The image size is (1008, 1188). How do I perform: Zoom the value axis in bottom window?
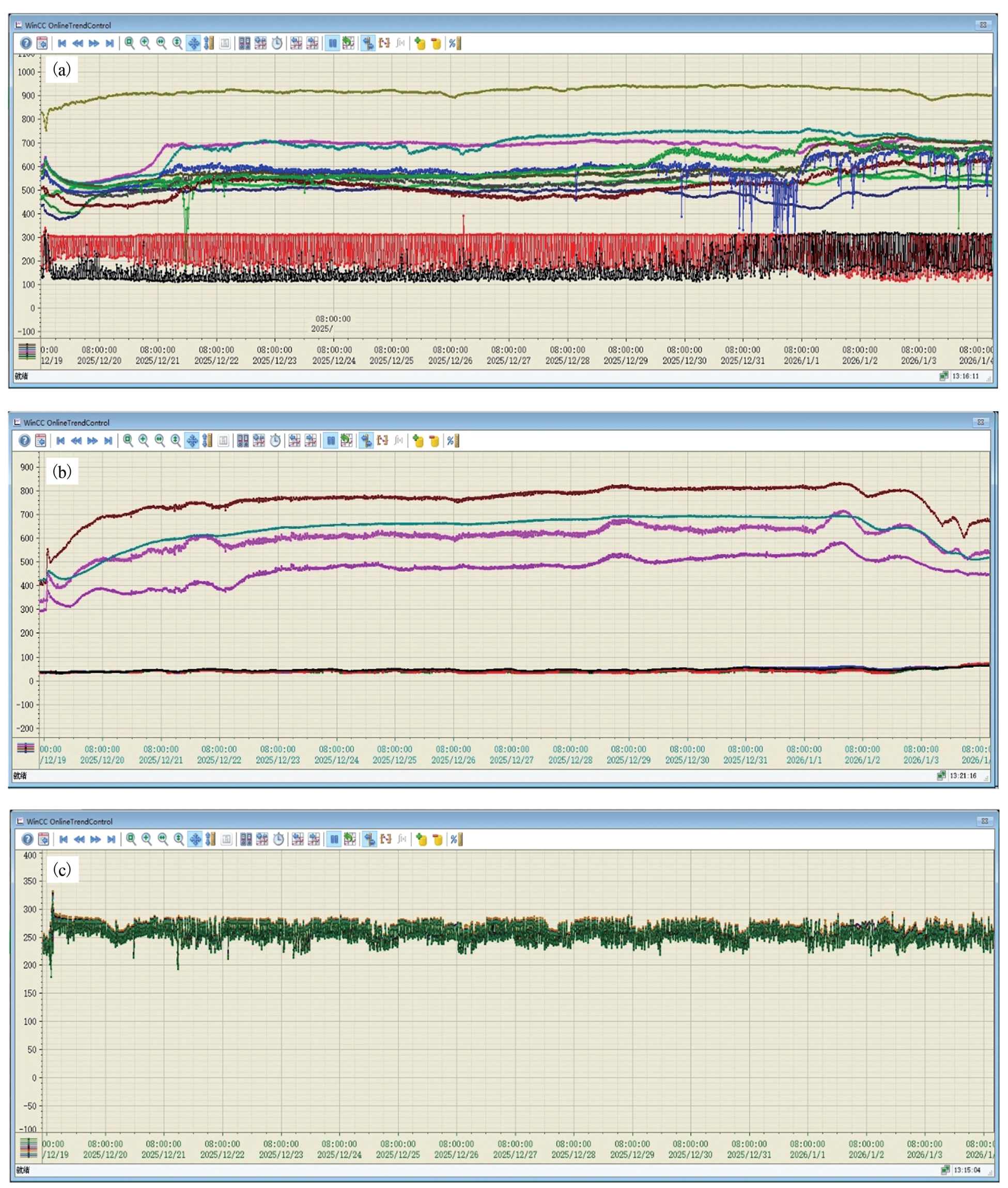179,839
